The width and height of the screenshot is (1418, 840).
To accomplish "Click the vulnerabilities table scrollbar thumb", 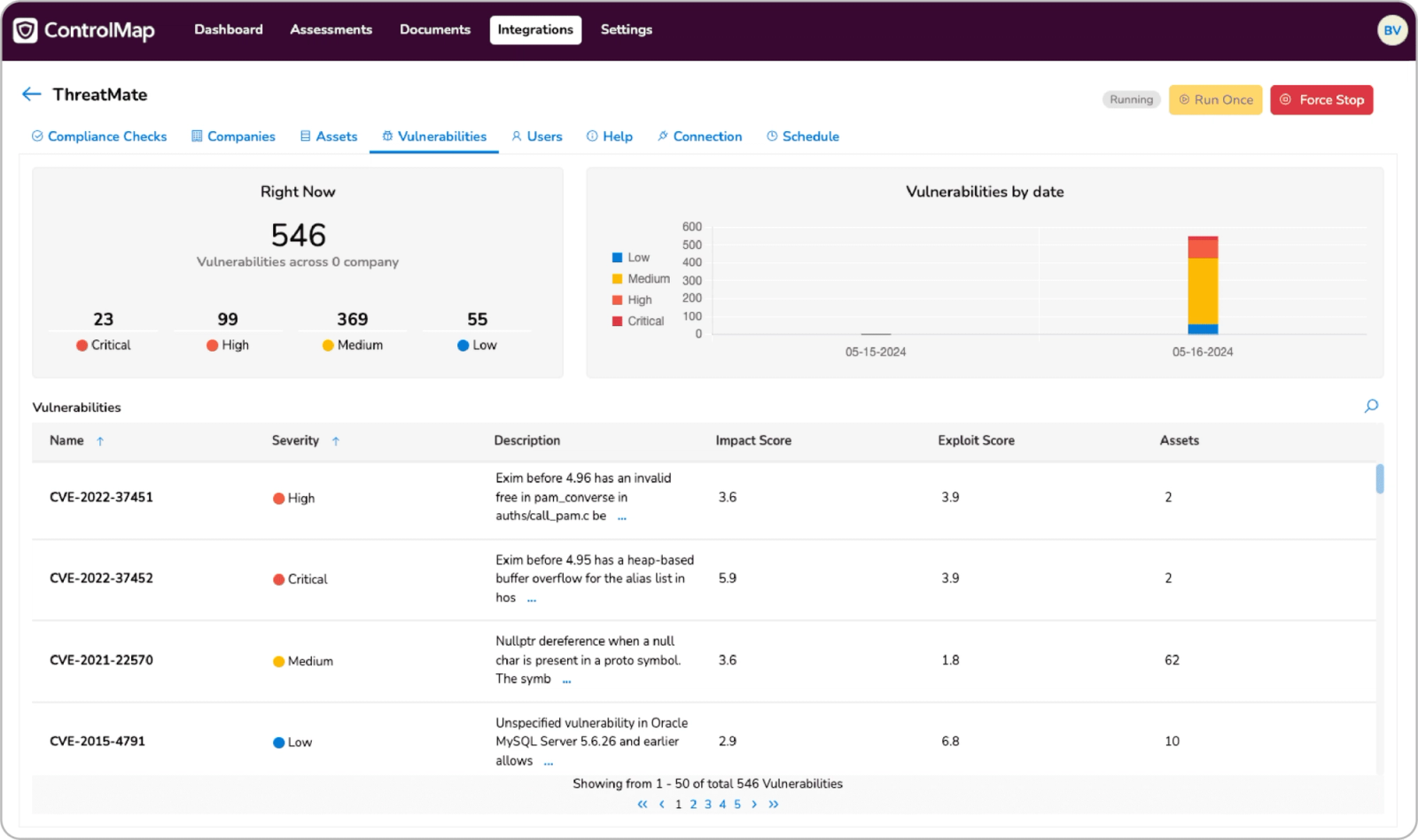I will (1380, 478).
